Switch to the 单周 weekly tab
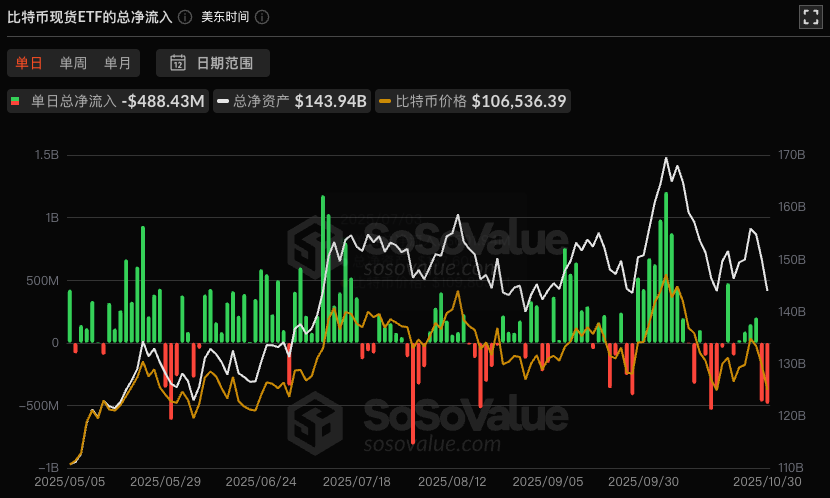Viewport: 830px width, 498px height. pyautogui.click(x=73, y=63)
